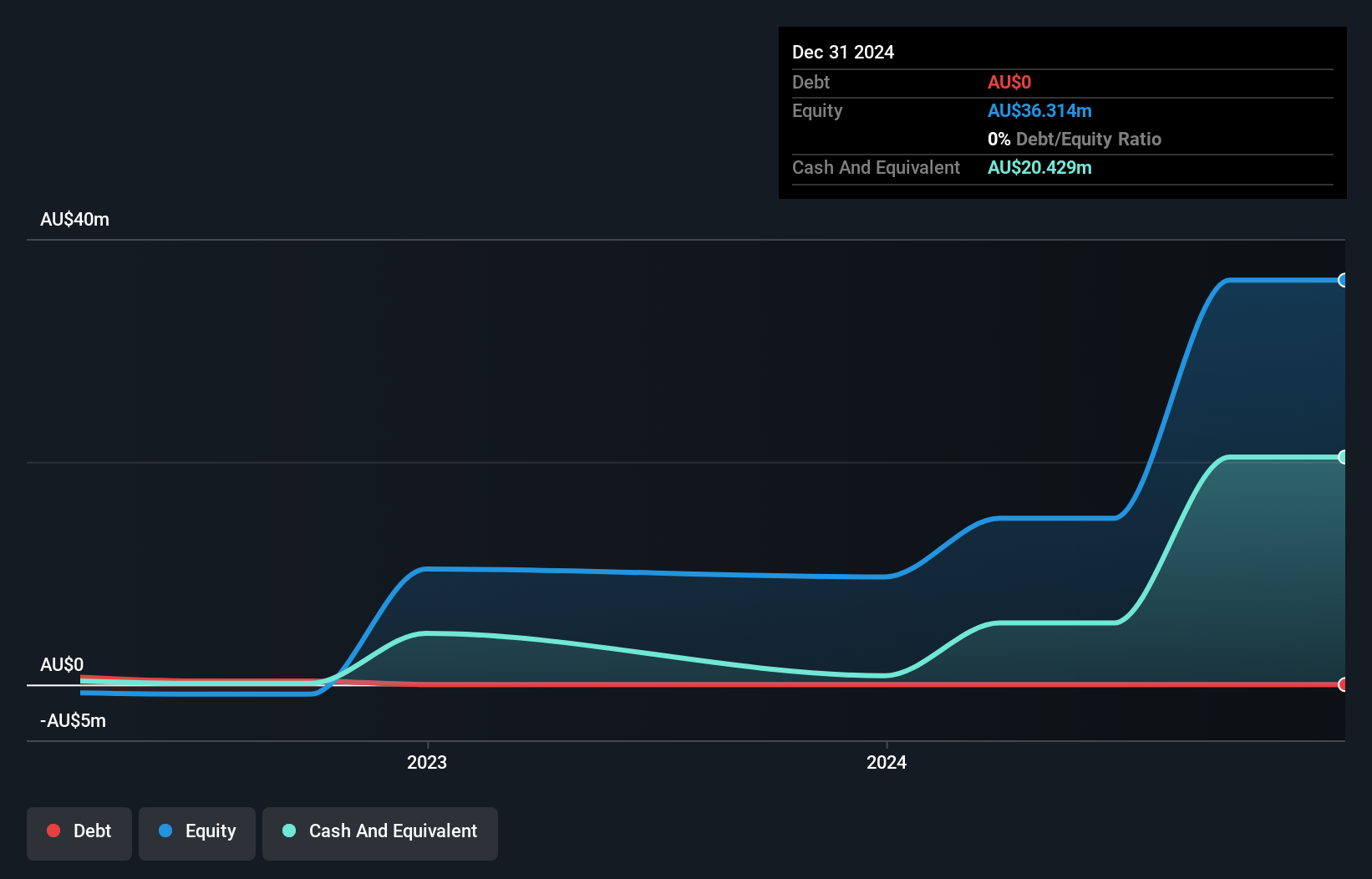
Task: Click the Dec 31 2024 tooltip date
Action: coord(843,52)
